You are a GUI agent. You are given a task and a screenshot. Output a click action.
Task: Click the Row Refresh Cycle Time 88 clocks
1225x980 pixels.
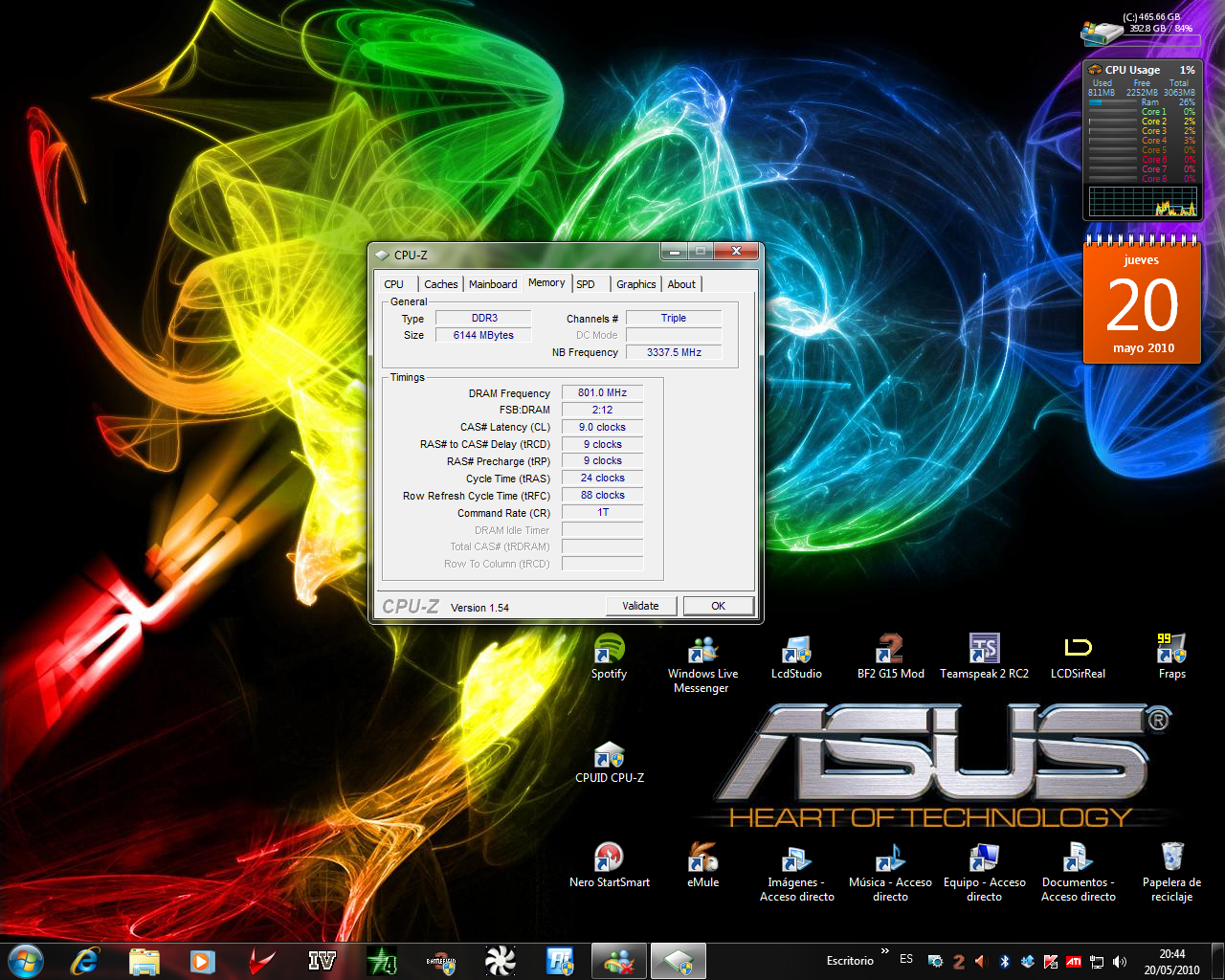pyautogui.click(x=602, y=495)
